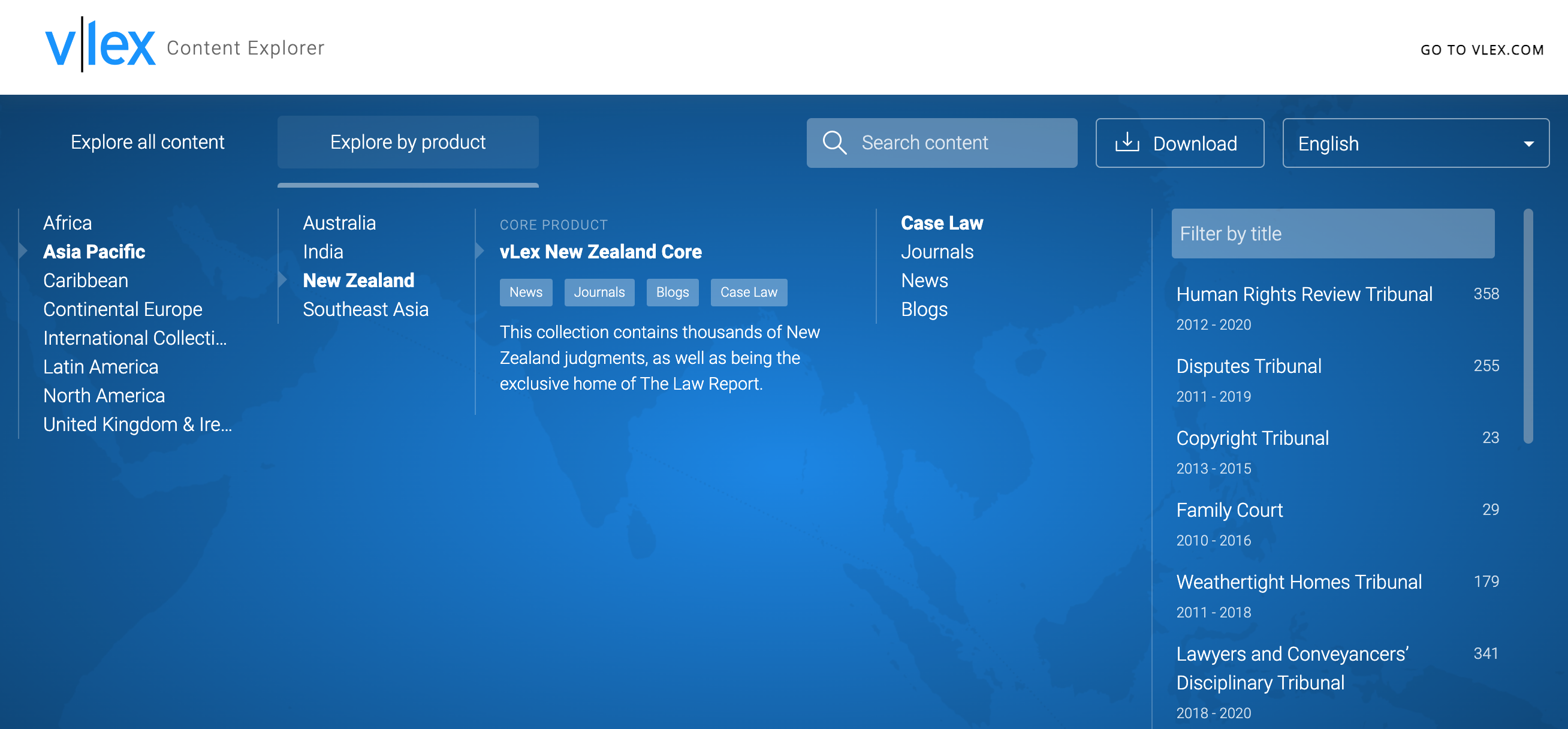Click the Download button
1568x729 pixels.
[x=1180, y=143]
